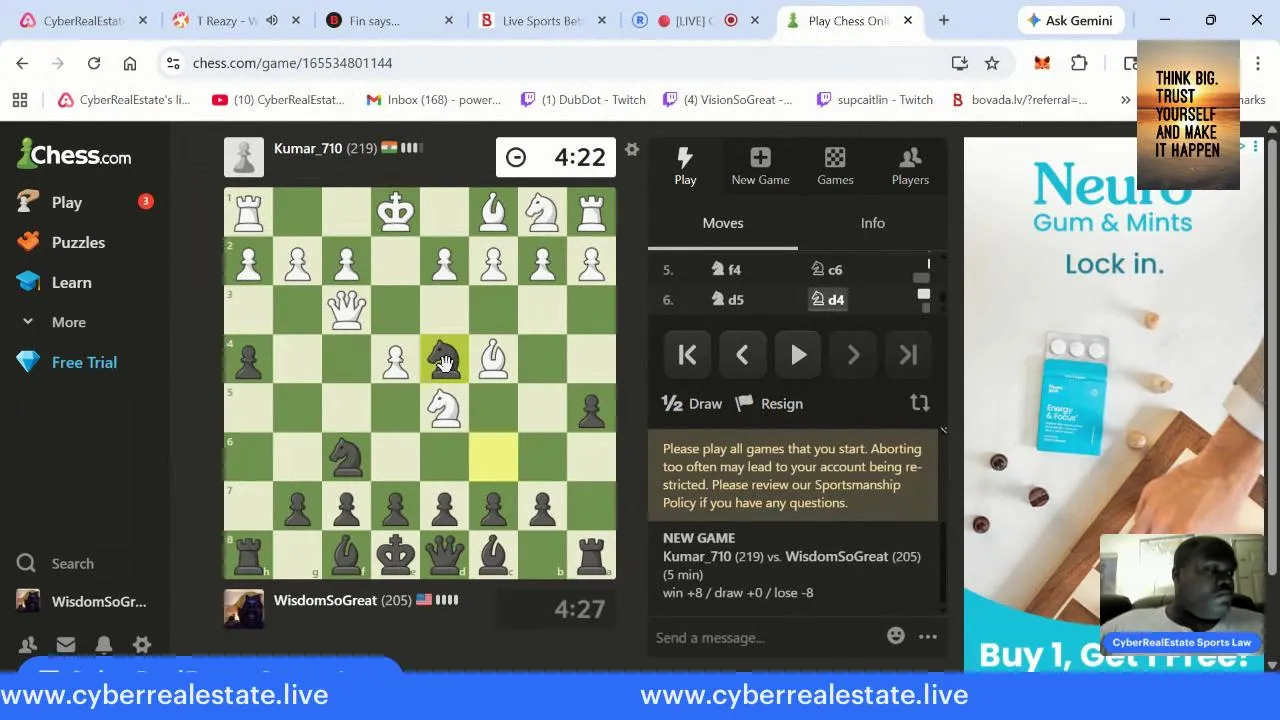Click the play moves button
This screenshot has height=720, width=1280.
[x=798, y=355]
